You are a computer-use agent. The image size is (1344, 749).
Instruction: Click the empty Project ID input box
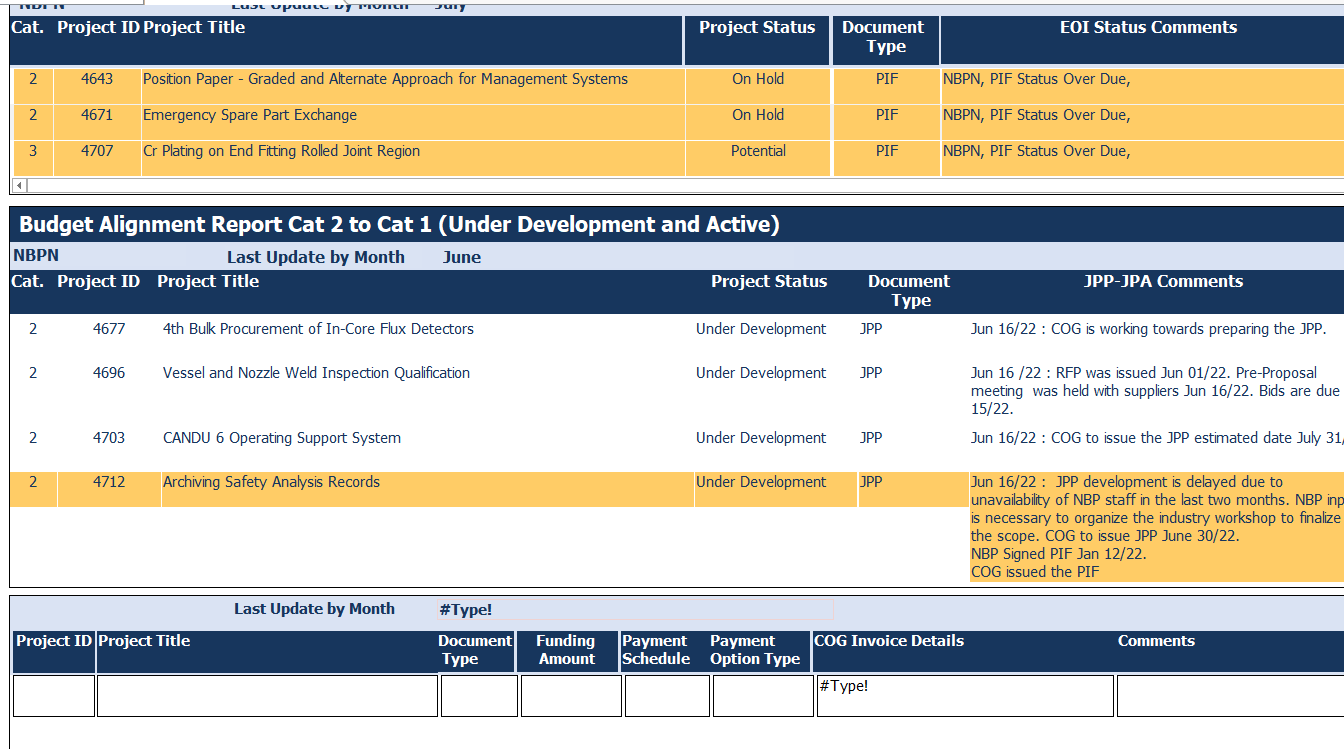54,696
